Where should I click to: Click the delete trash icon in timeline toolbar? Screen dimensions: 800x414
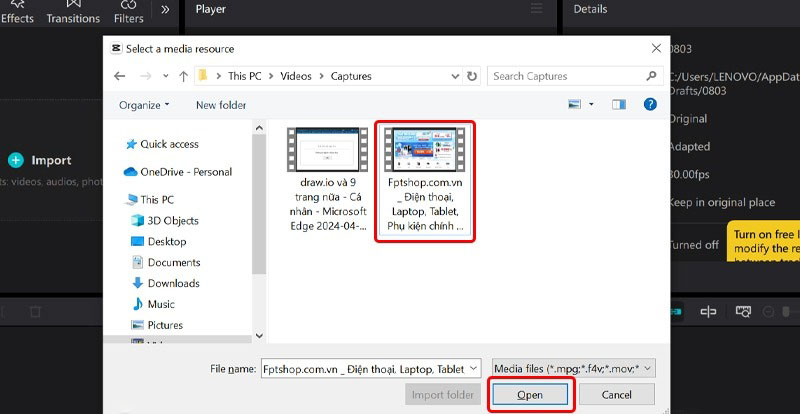click(35, 311)
